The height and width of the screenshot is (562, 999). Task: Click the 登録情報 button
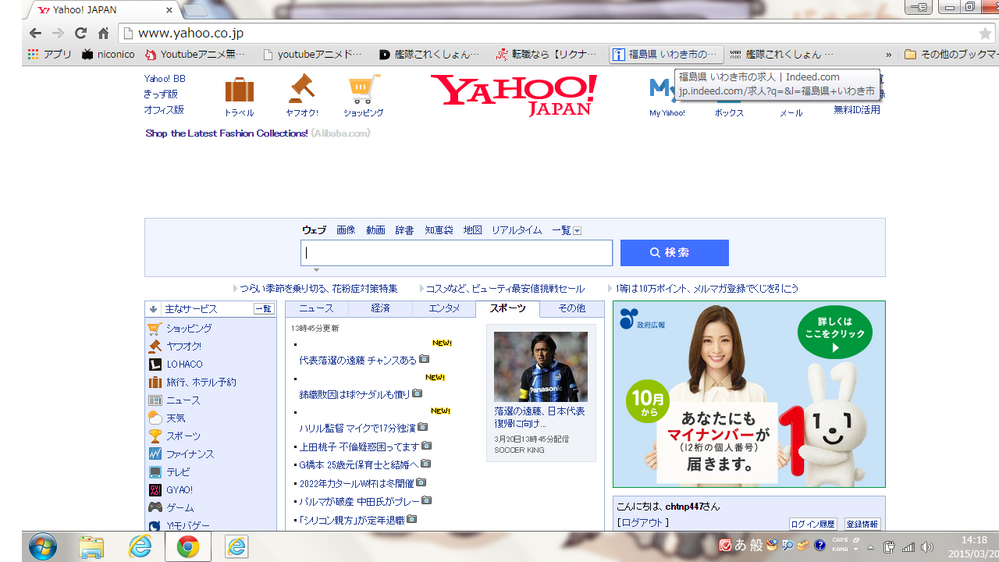pyautogui.click(x=861, y=524)
